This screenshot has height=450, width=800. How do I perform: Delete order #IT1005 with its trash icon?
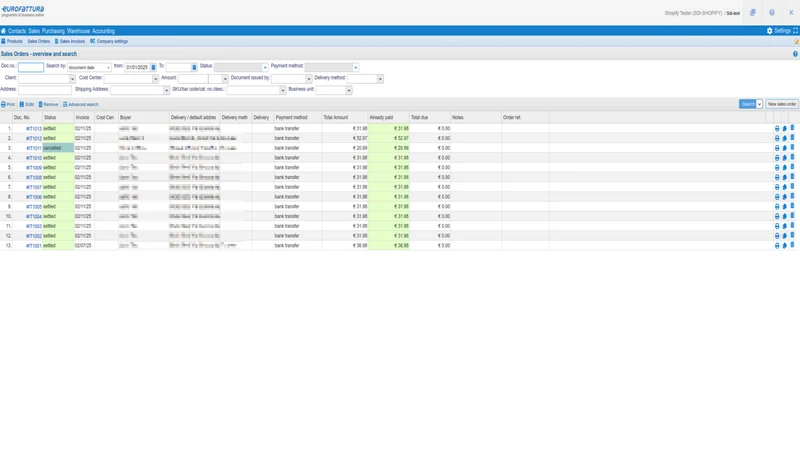coord(792,206)
